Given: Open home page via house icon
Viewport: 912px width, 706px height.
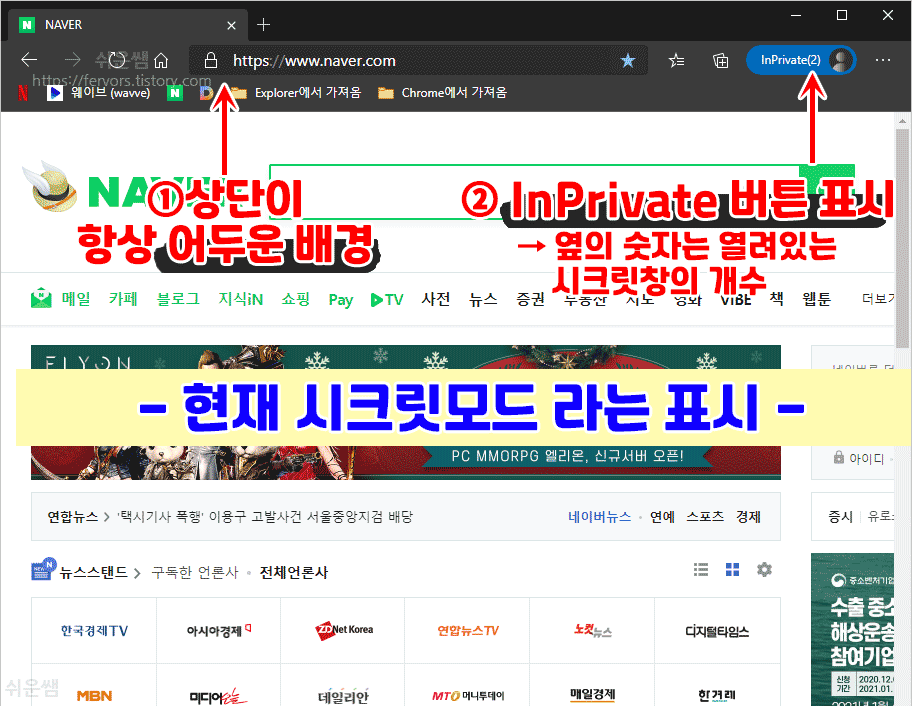Looking at the screenshot, I should [x=161, y=60].
